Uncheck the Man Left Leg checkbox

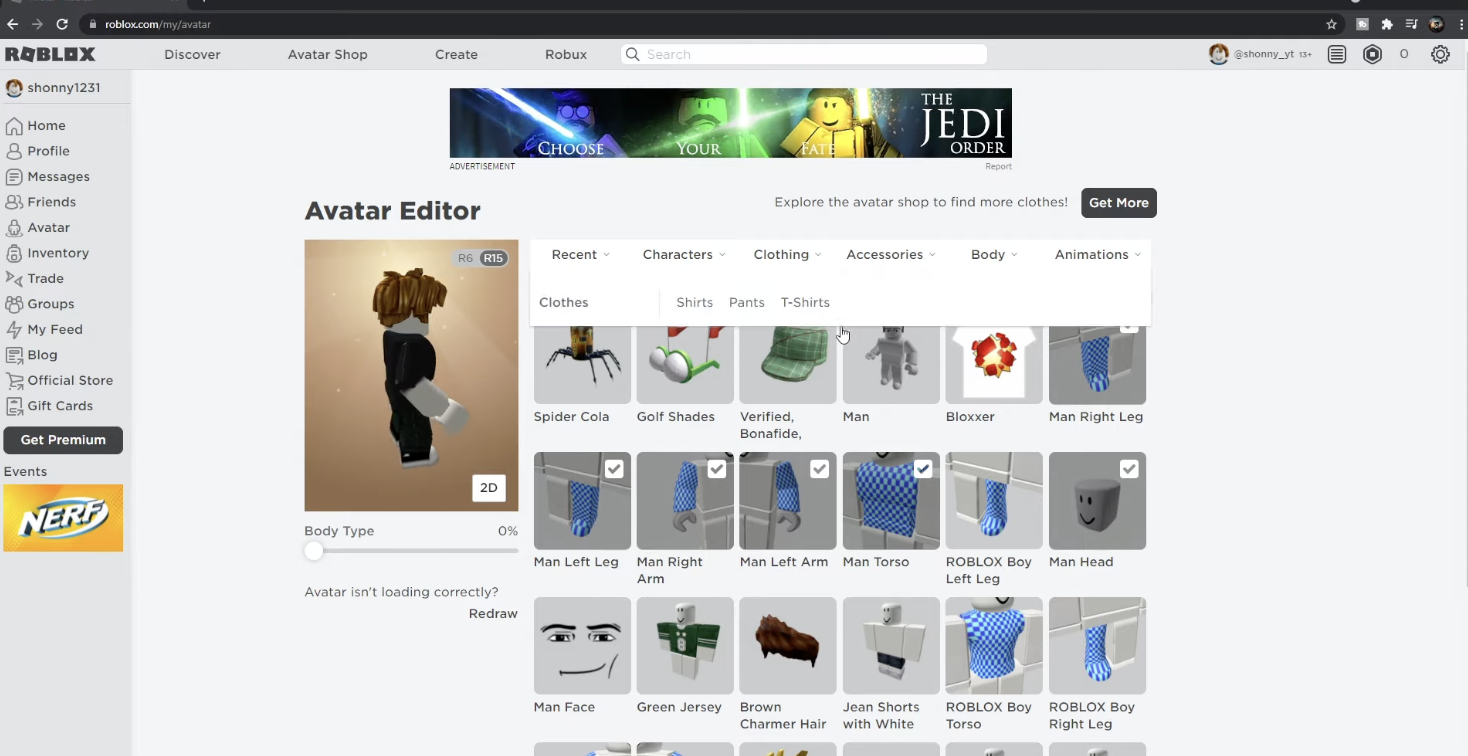pyautogui.click(x=614, y=469)
